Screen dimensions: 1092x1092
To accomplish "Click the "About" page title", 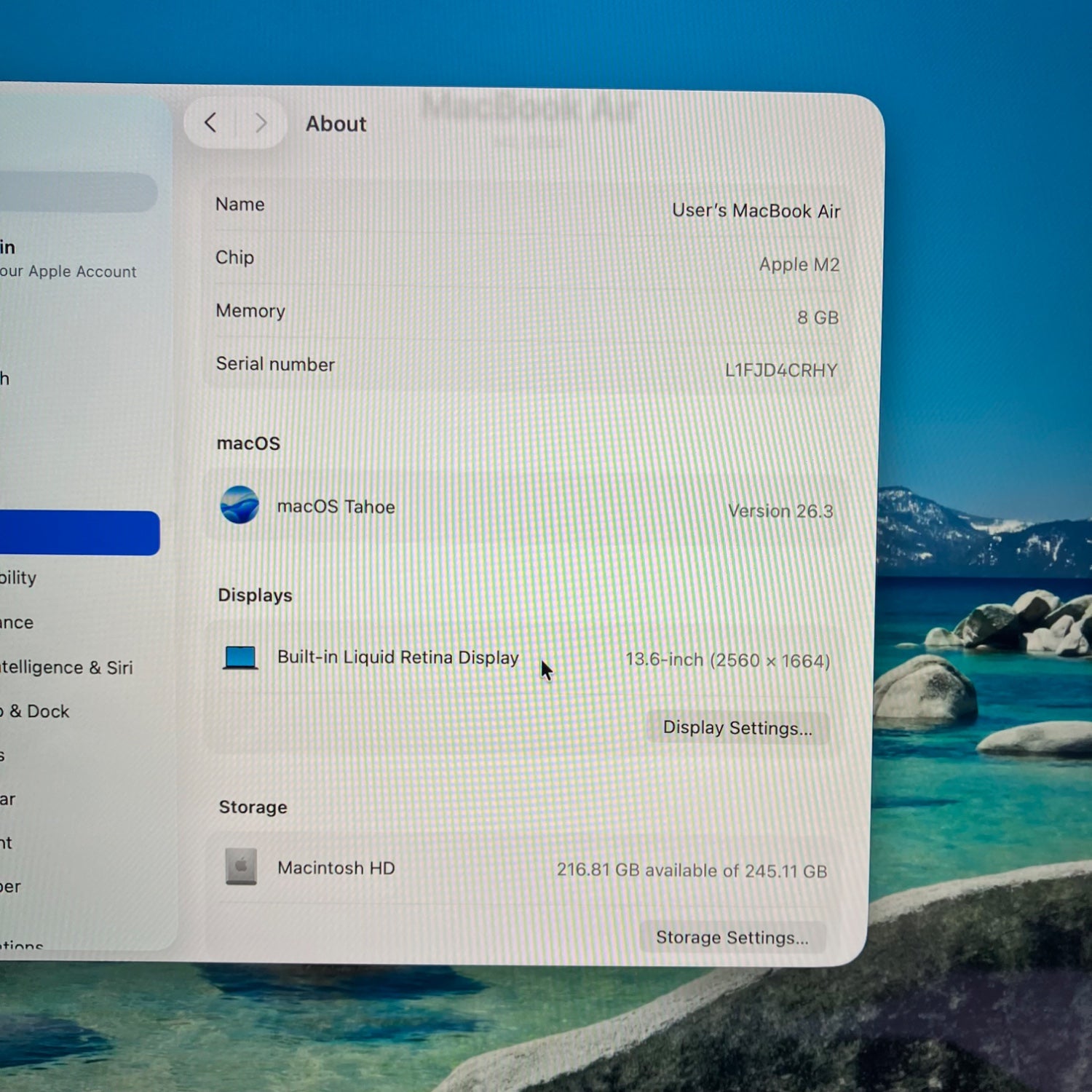I will [x=336, y=124].
